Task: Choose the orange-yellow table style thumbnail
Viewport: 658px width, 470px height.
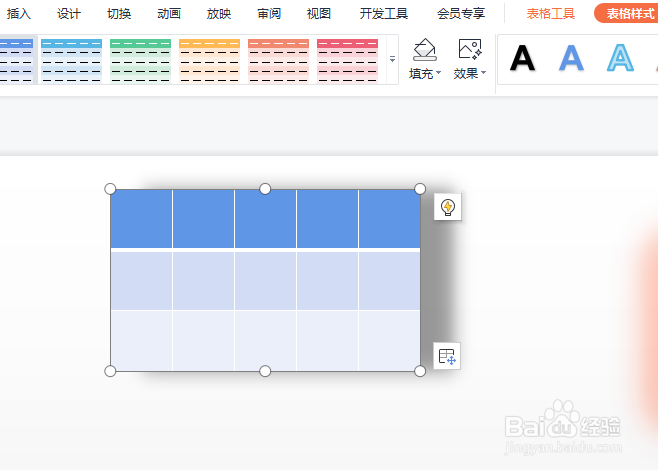Action: click(209, 60)
